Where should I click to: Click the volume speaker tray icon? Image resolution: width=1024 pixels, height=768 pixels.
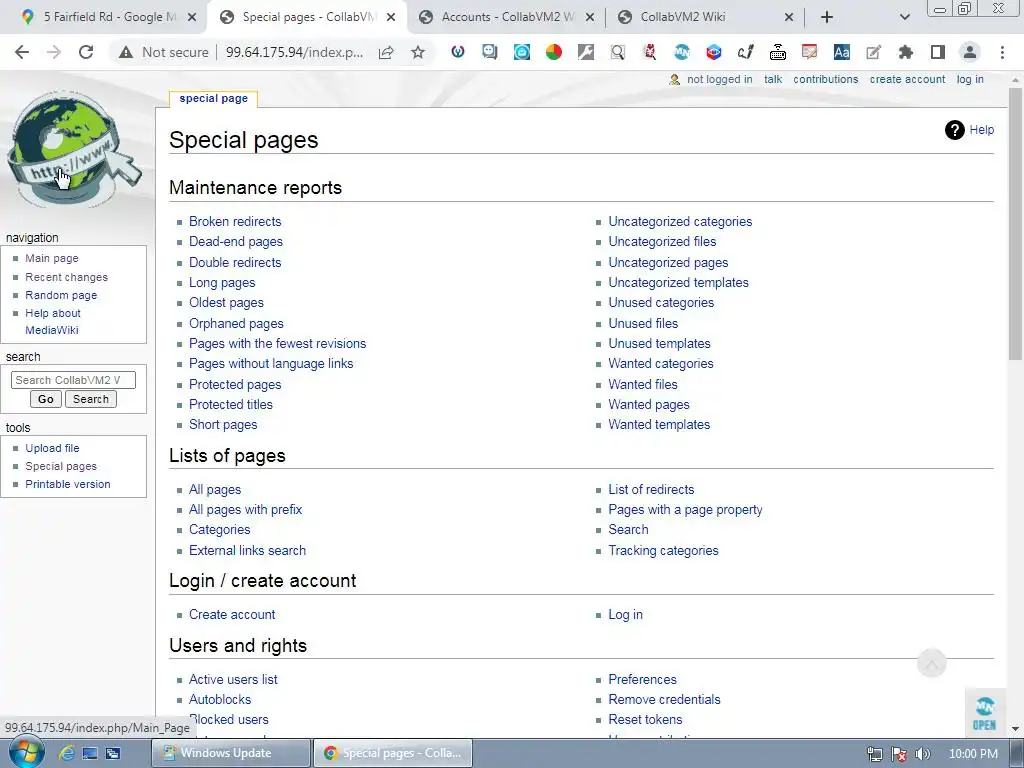coord(922,754)
